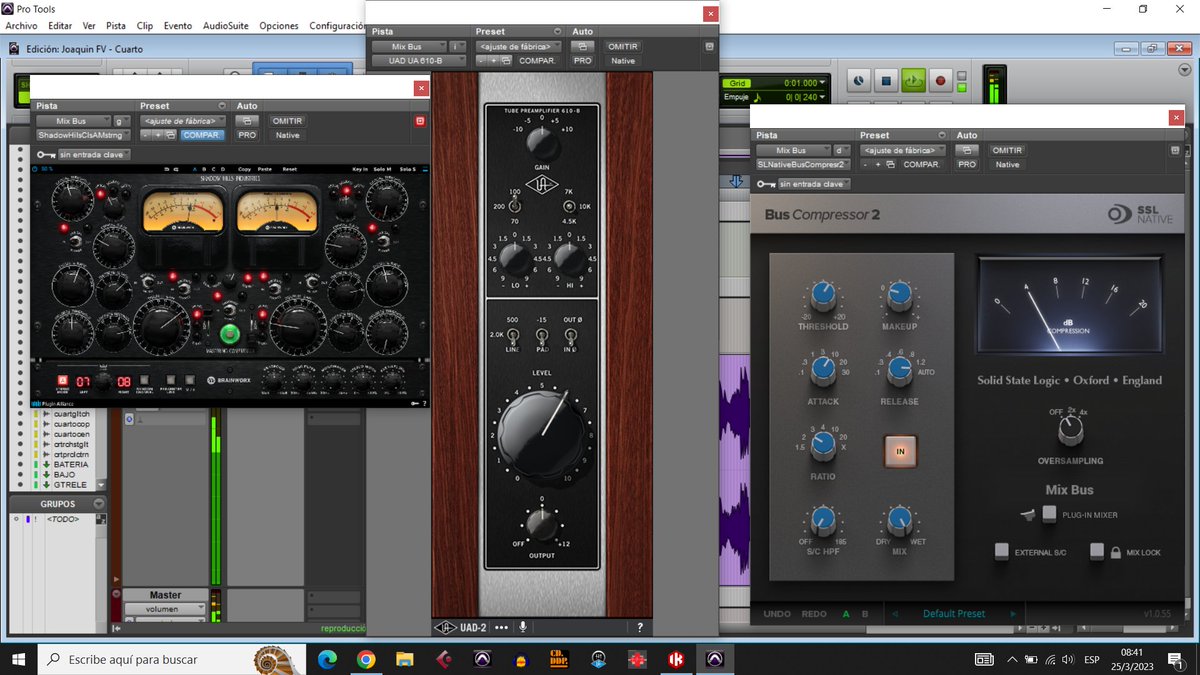Click the Windows Start button
The height and width of the screenshot is (675, 1200).
[x=19, y=659]
